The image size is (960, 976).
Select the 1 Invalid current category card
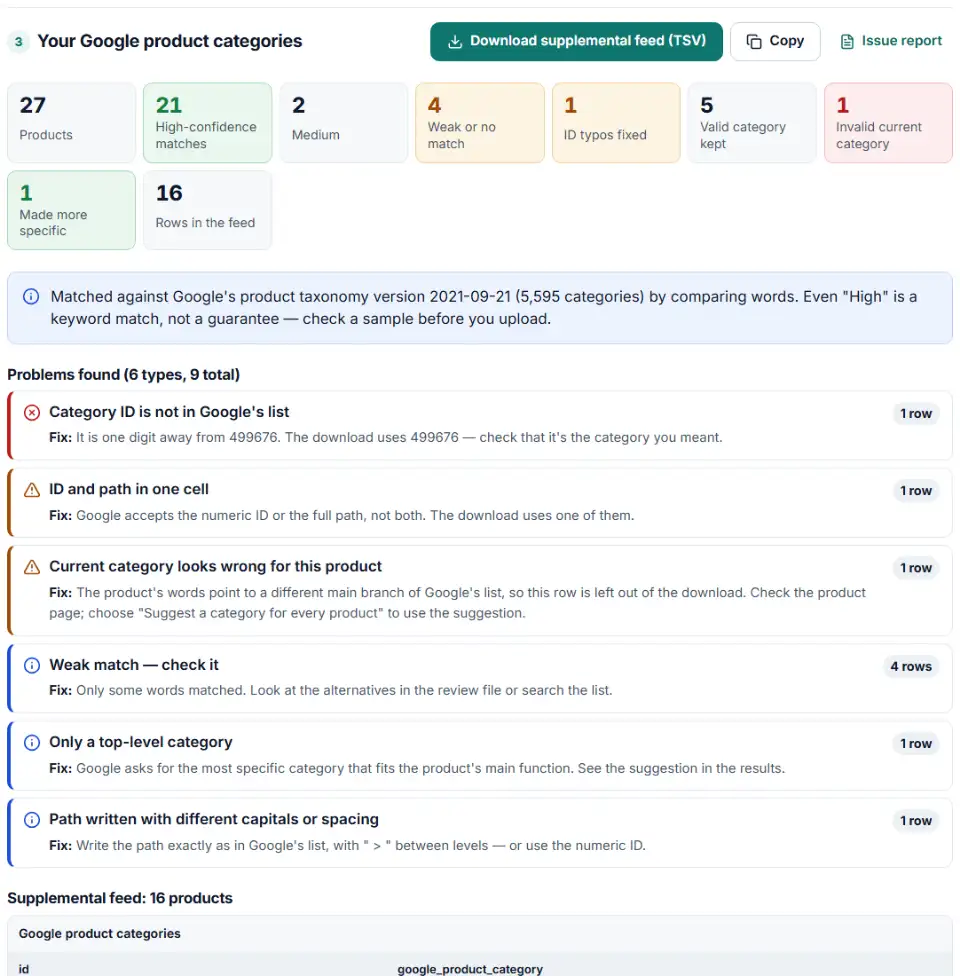click(888, 123)
